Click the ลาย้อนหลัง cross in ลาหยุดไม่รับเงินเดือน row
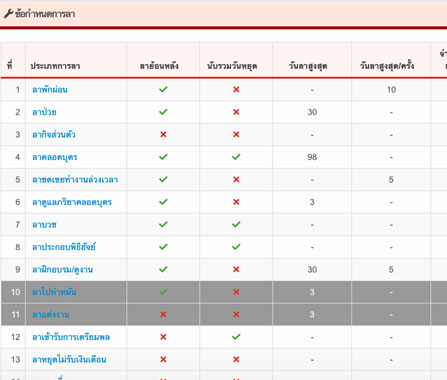The image size is (447, 380). (163, 359)
